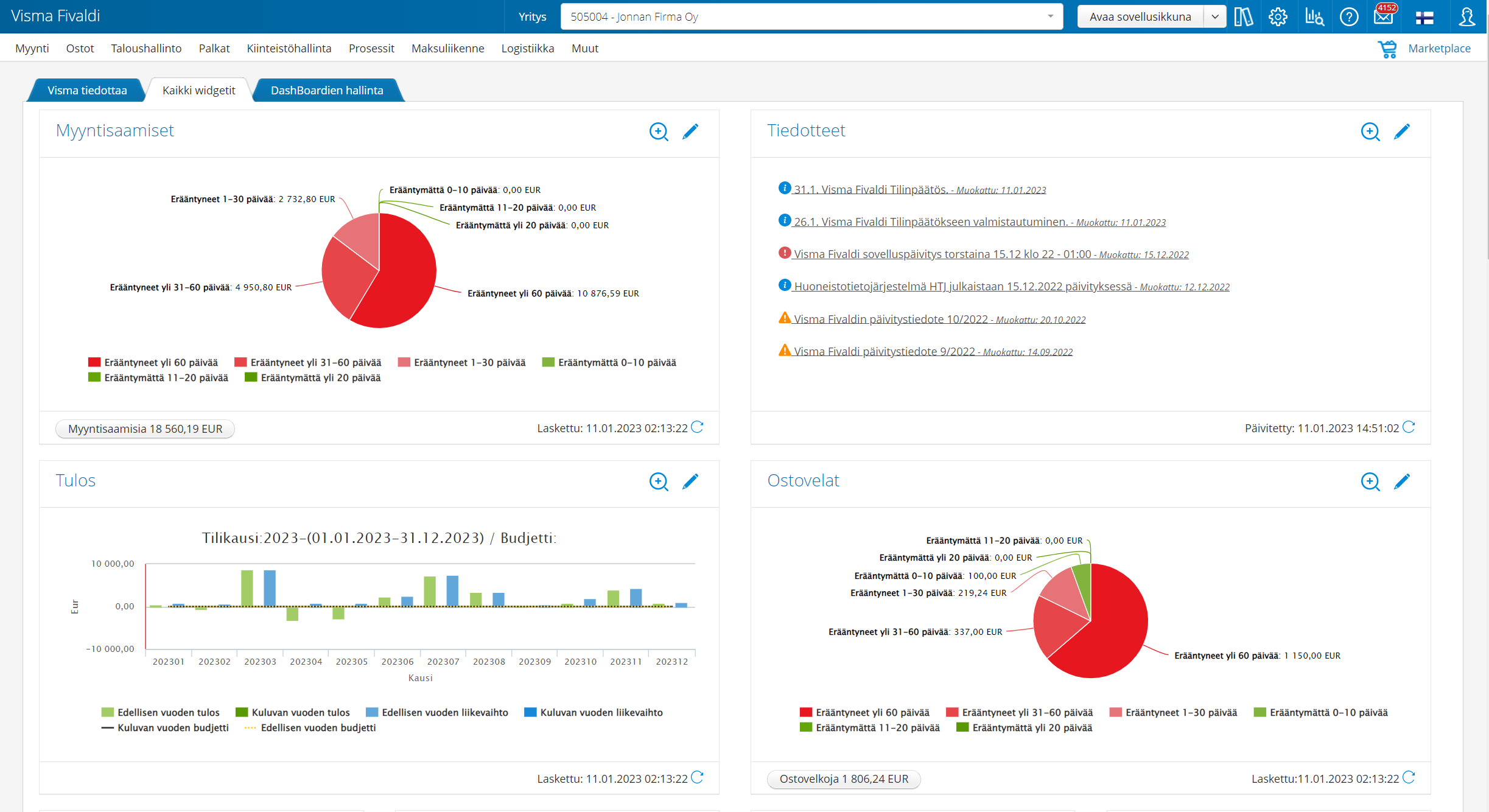The height and width of the screenshot is (812, 1489).
Task: Open the Myynti menu
Action: (x=32, y=49)
